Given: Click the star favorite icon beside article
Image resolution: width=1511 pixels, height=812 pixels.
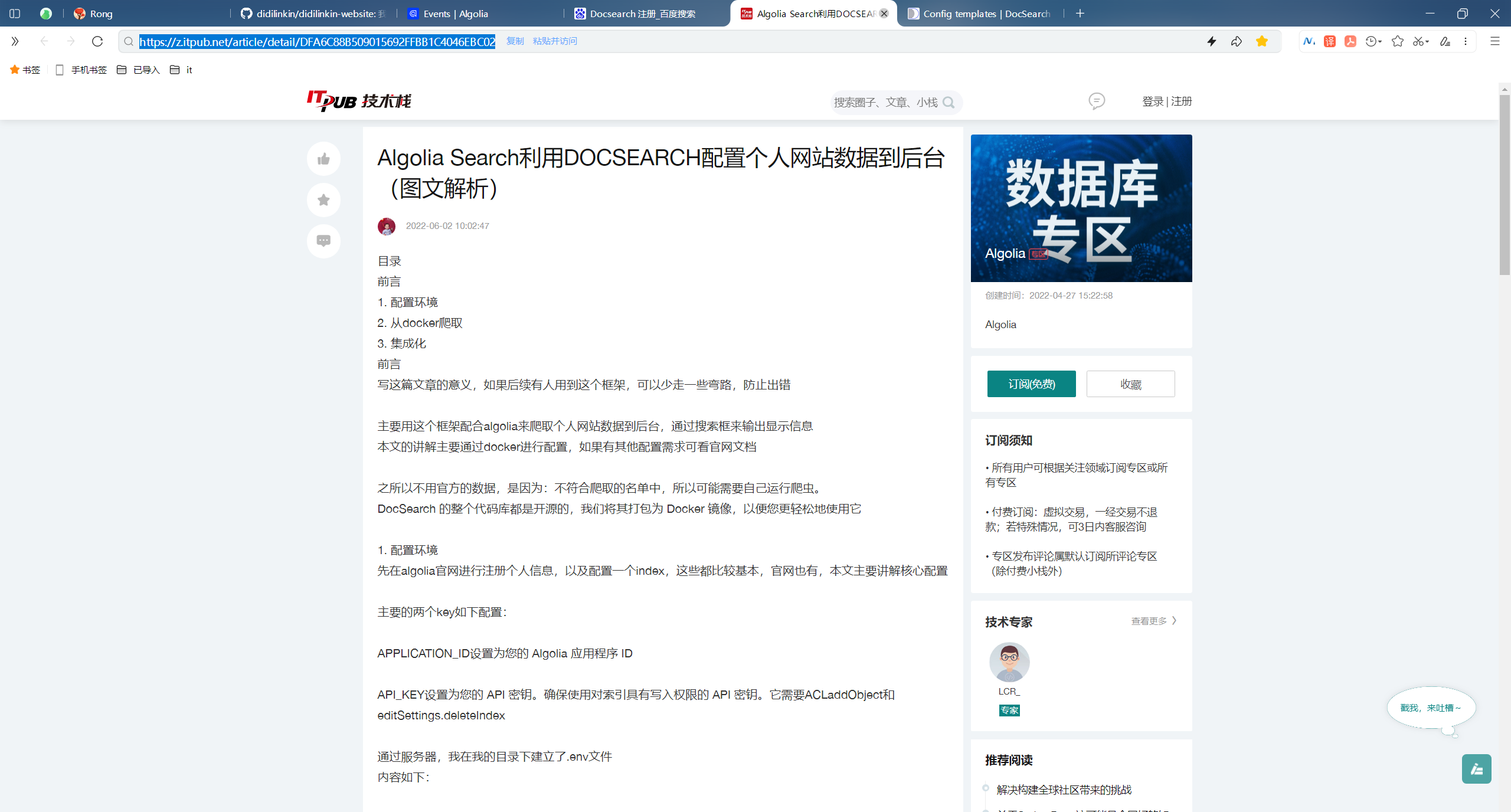Looking at the screenshot, I should [323, 200].
